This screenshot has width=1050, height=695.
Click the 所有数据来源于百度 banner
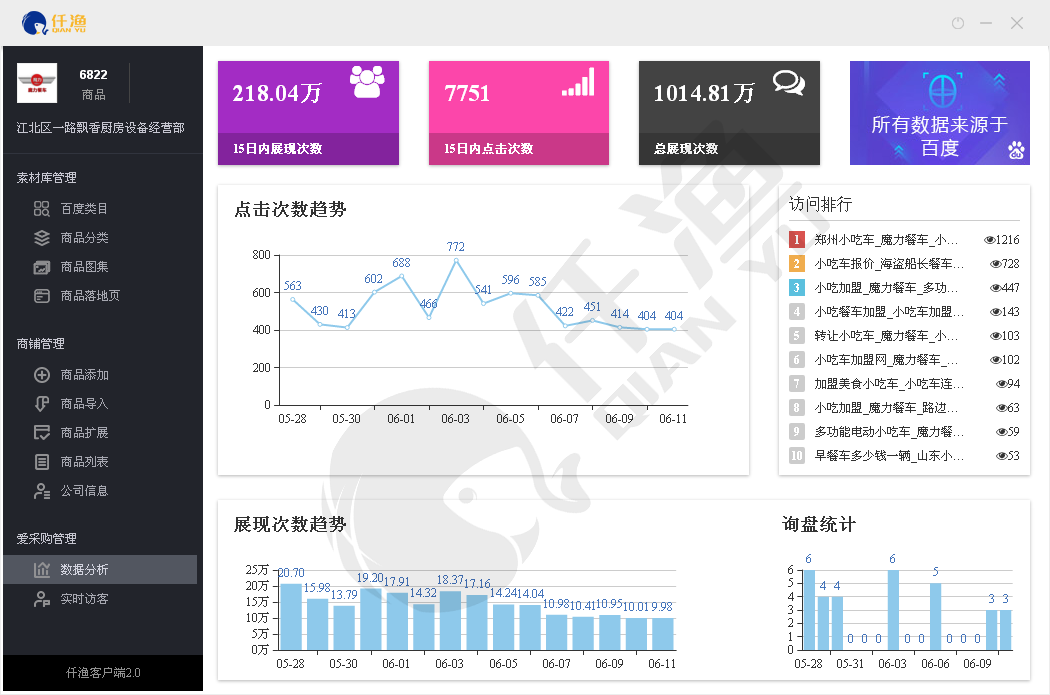tap(940, 113)
